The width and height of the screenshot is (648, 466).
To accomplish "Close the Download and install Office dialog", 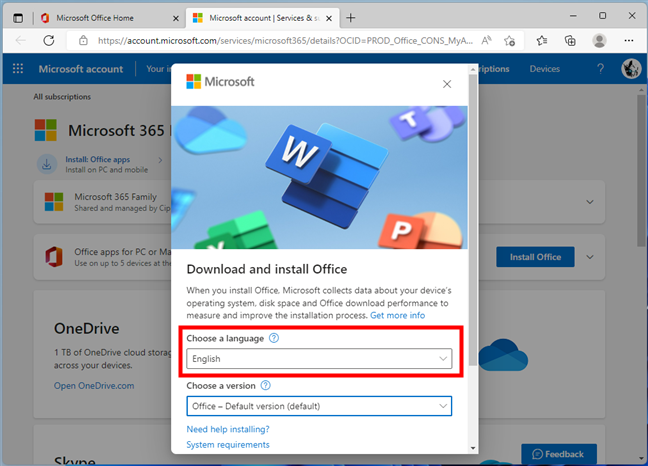I will click(x=447, y=84).
